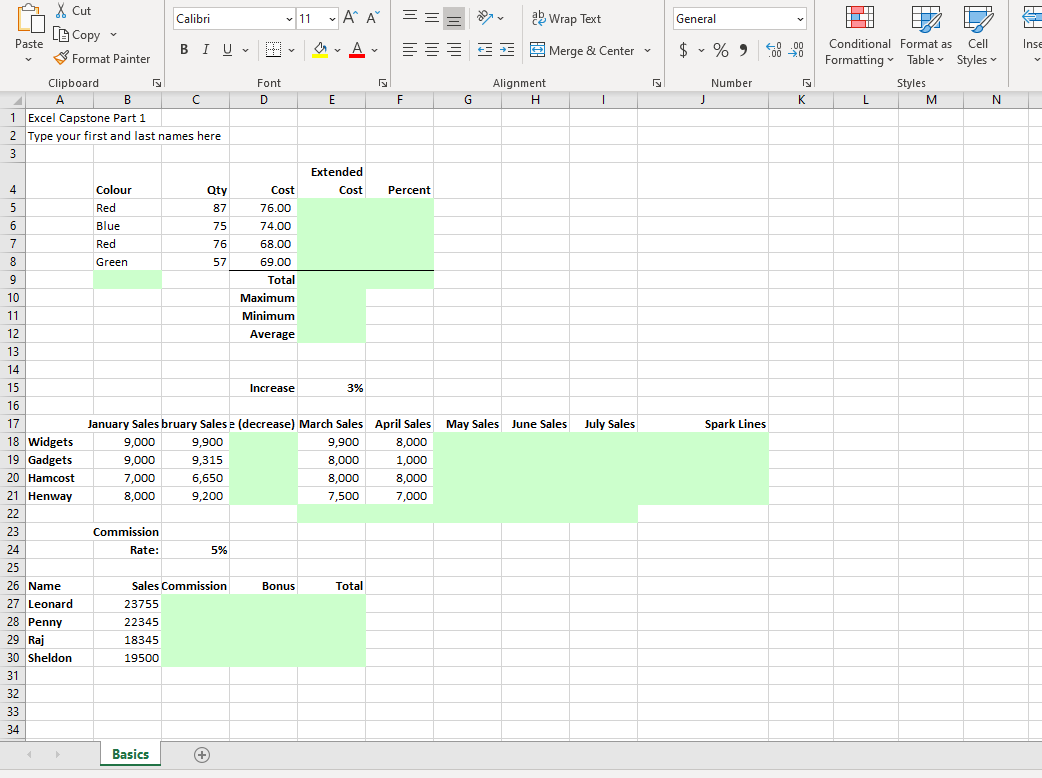Viewport: 1042px width, 778px height.
Task: Open the Calibri font name dropdown
Action: [x=289, y=19]
